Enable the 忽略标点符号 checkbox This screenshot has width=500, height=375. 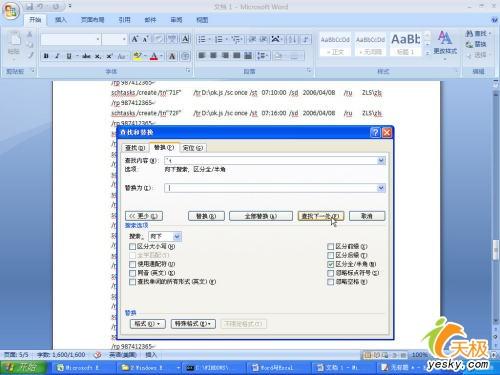pyautogui.click(x=330, y=273)
